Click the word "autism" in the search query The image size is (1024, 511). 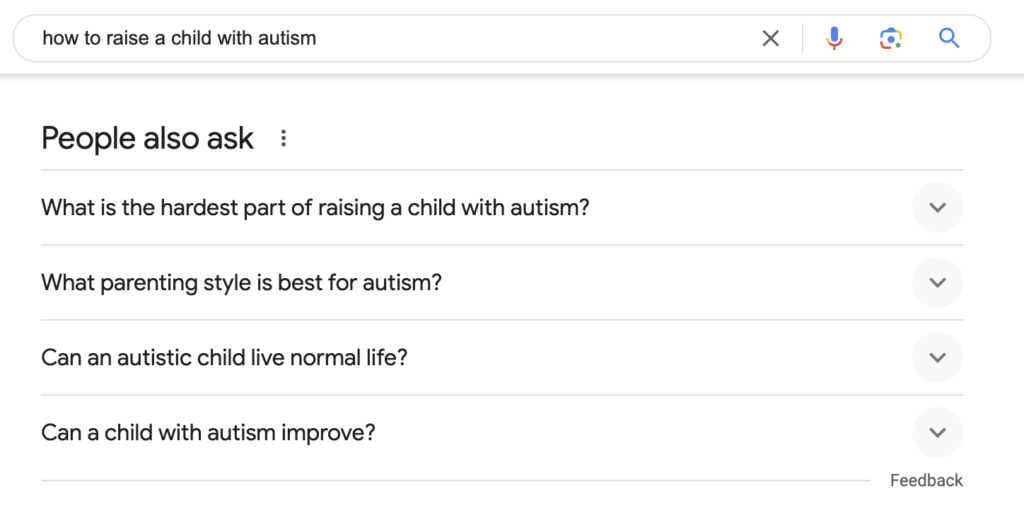tap(287, 38)
